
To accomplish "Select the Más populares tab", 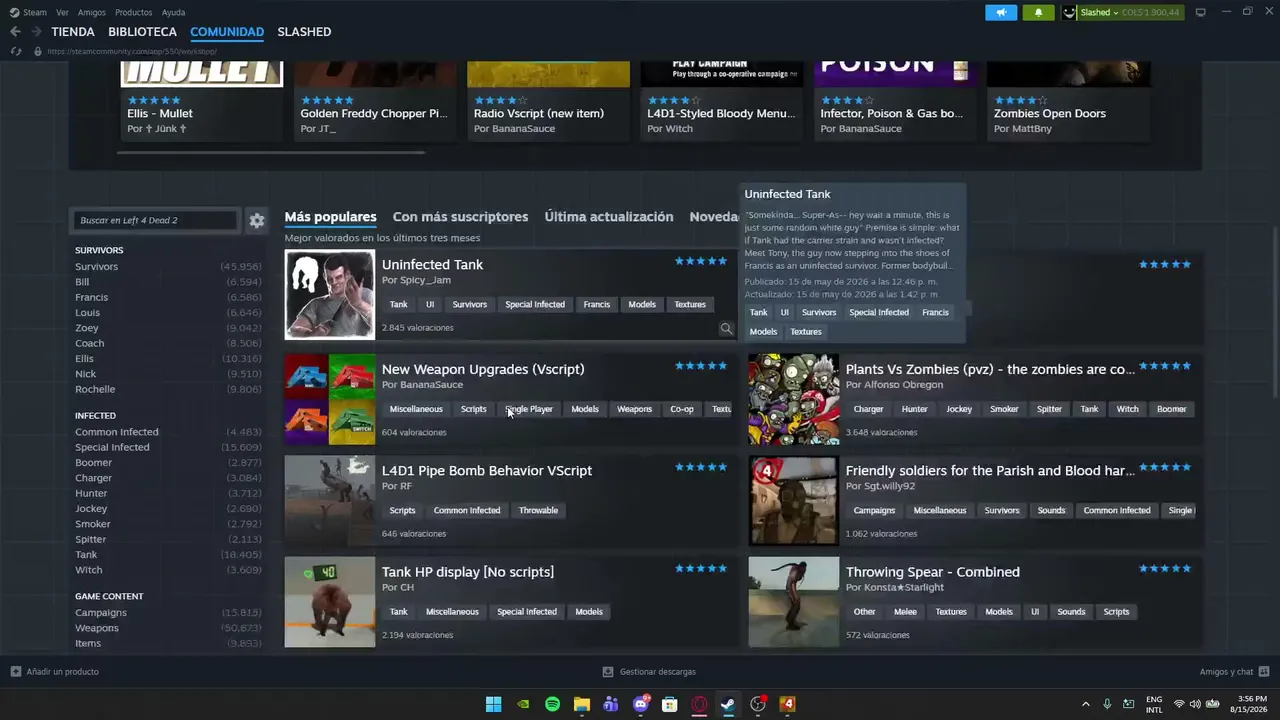I will pos(330,217).
